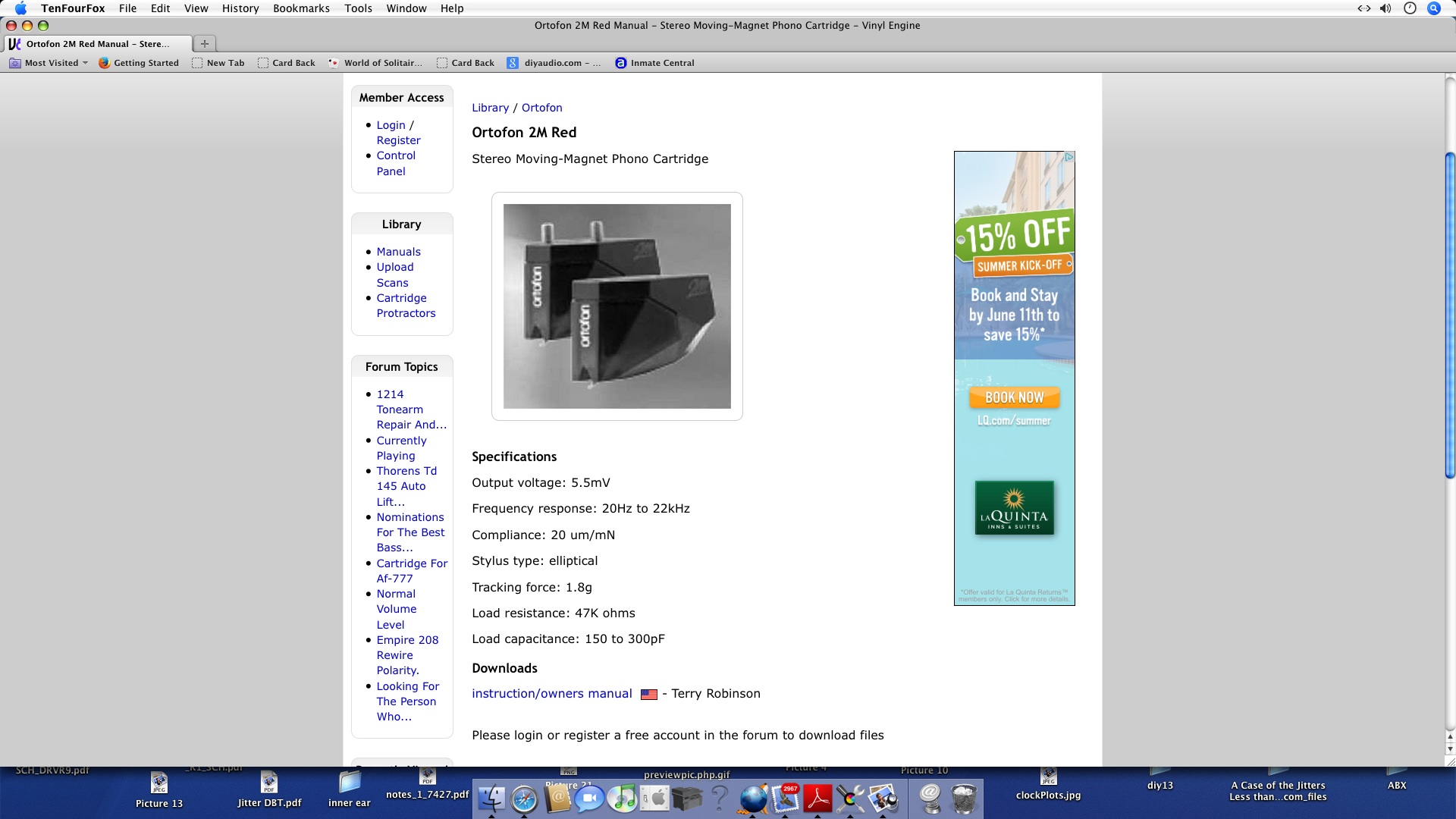Open a new tab with plus button
Screen dimensions: 1456x819
[x=204, y=43]
